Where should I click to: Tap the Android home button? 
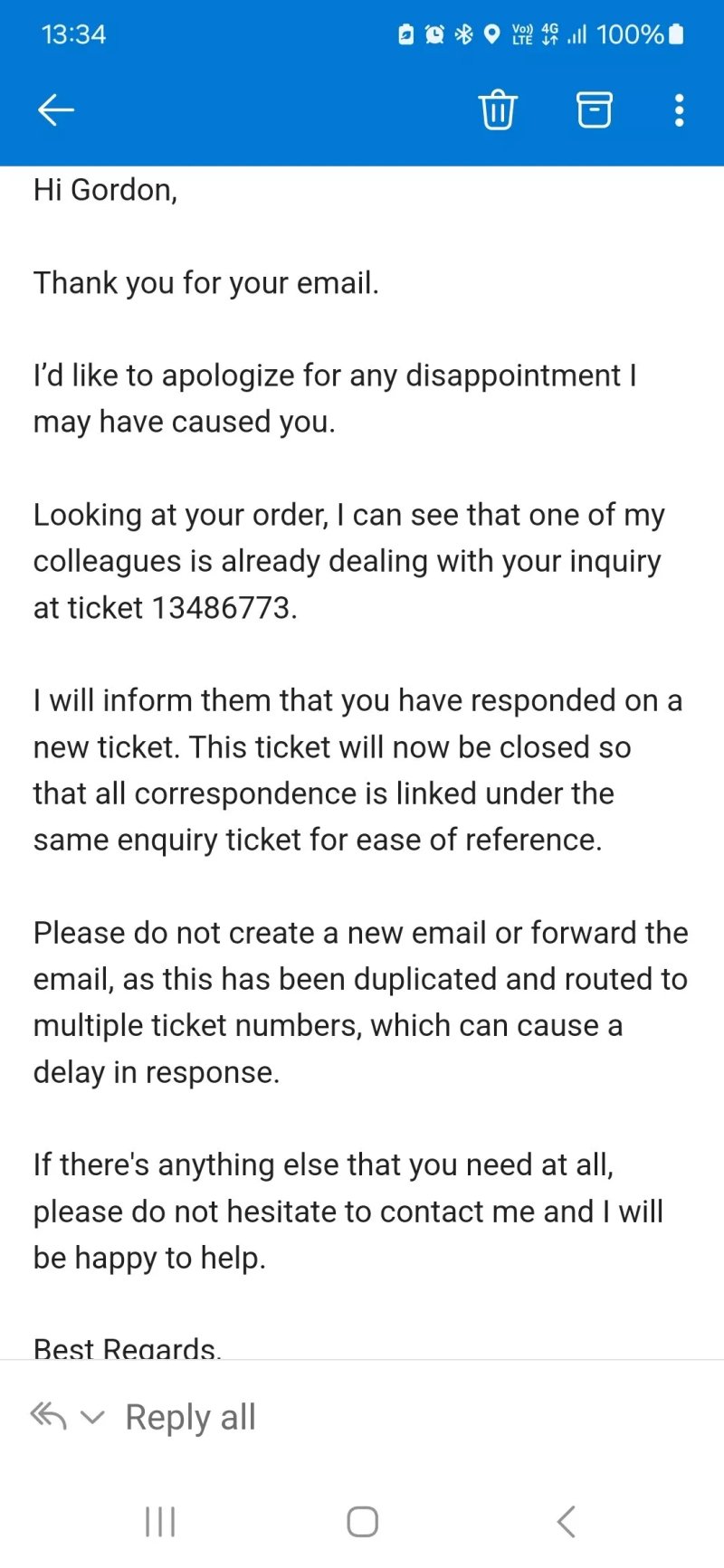pyautogui.click(x=362, y=1522)
